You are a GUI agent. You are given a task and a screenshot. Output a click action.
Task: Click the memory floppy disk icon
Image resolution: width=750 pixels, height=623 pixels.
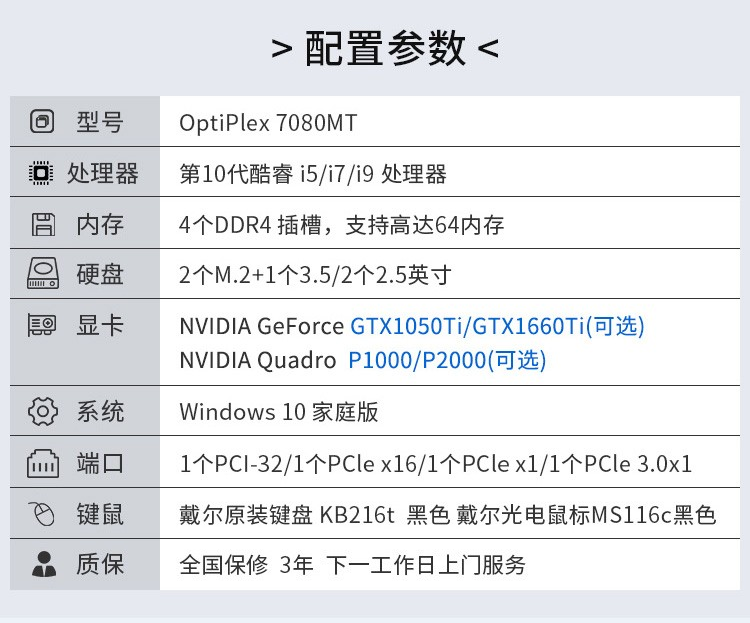pos(42,224)
